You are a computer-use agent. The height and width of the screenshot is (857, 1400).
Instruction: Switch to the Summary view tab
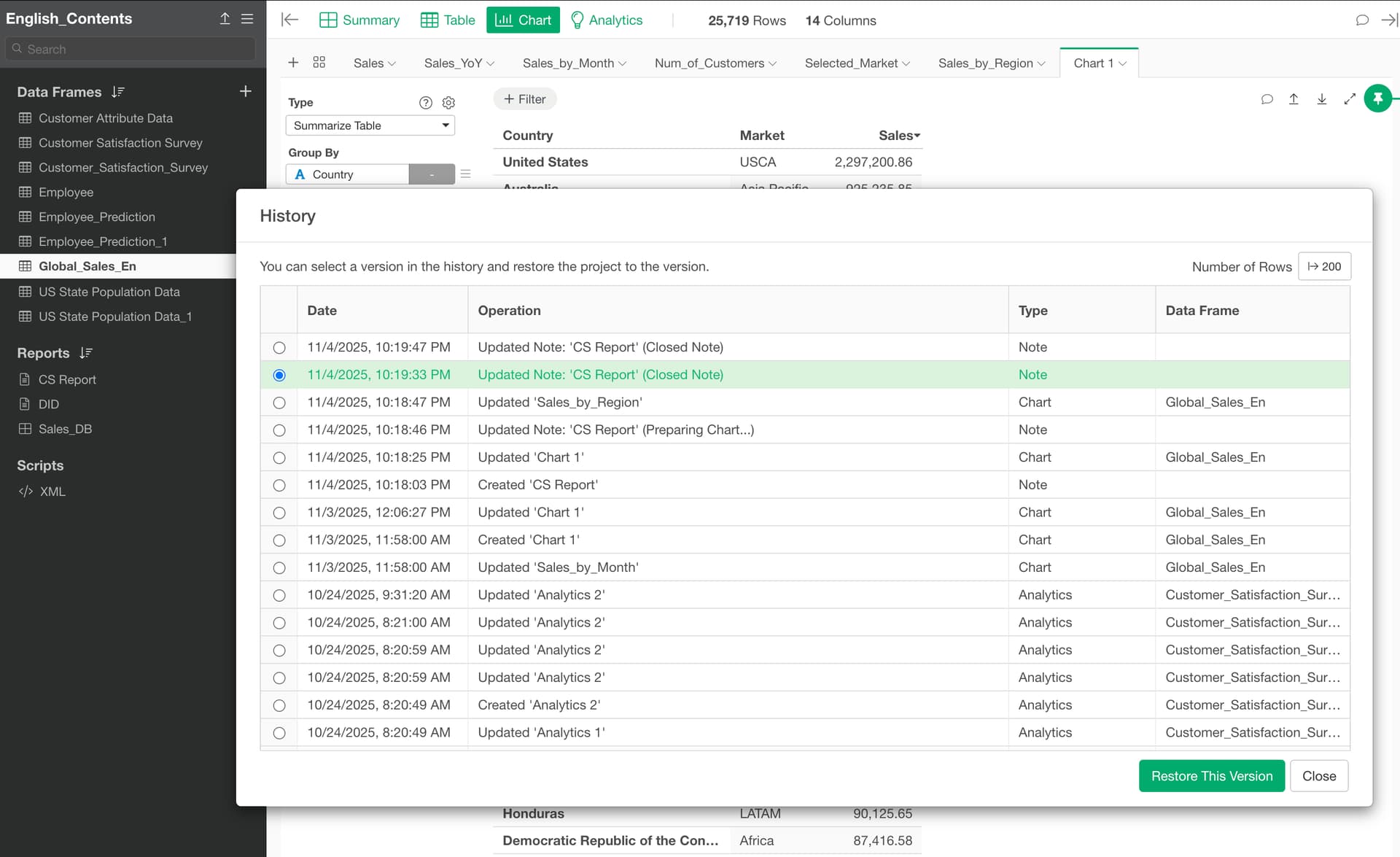(359, 20)
